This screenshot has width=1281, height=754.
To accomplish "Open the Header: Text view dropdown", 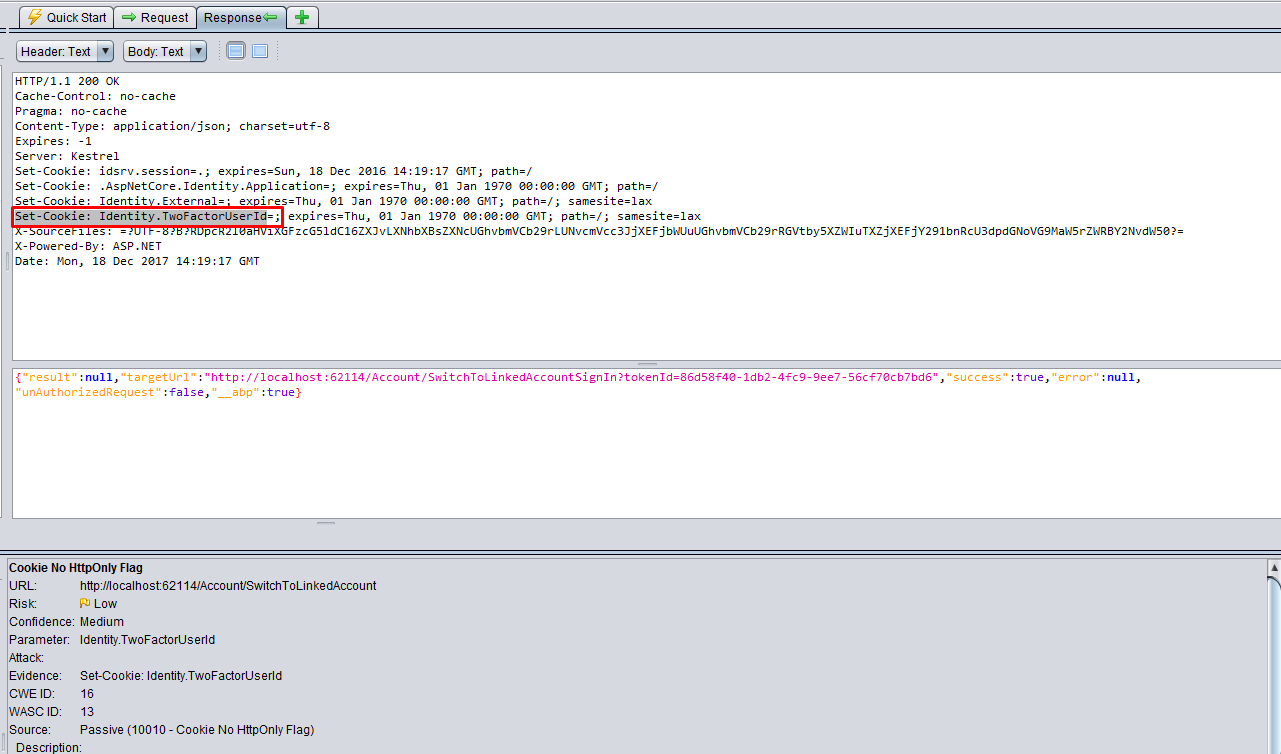I will click(x=65, y=51).
